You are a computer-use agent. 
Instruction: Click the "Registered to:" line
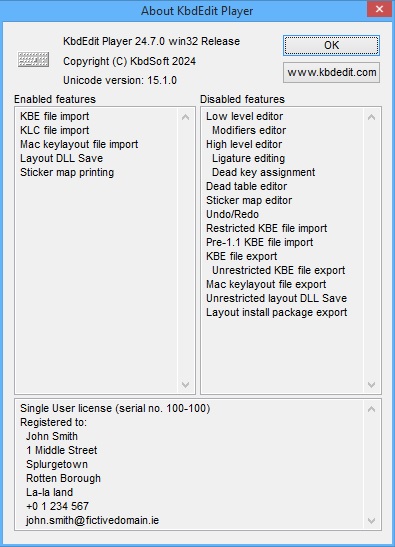coord(53,422)
